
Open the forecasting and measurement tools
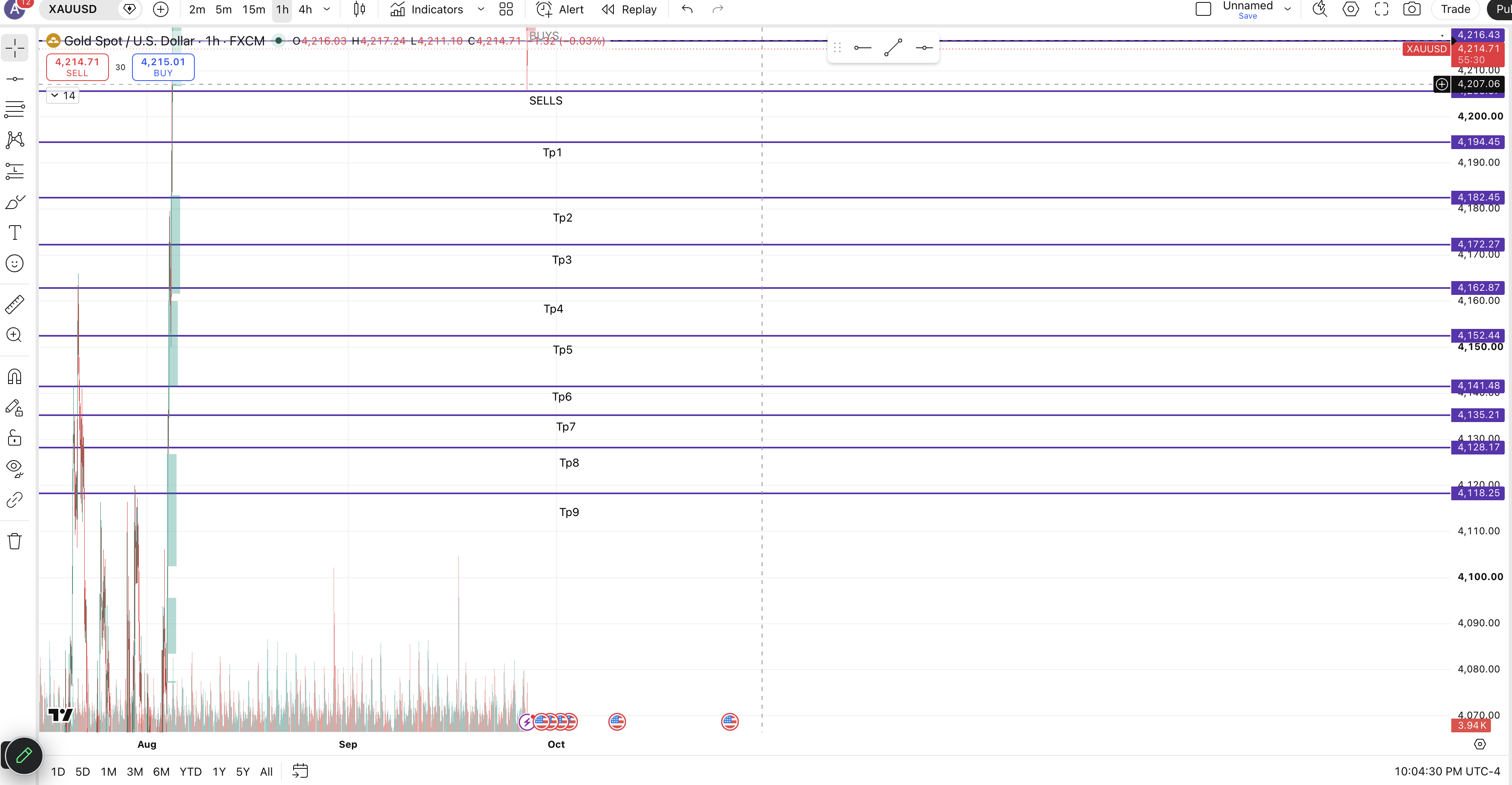pos(15,171)
